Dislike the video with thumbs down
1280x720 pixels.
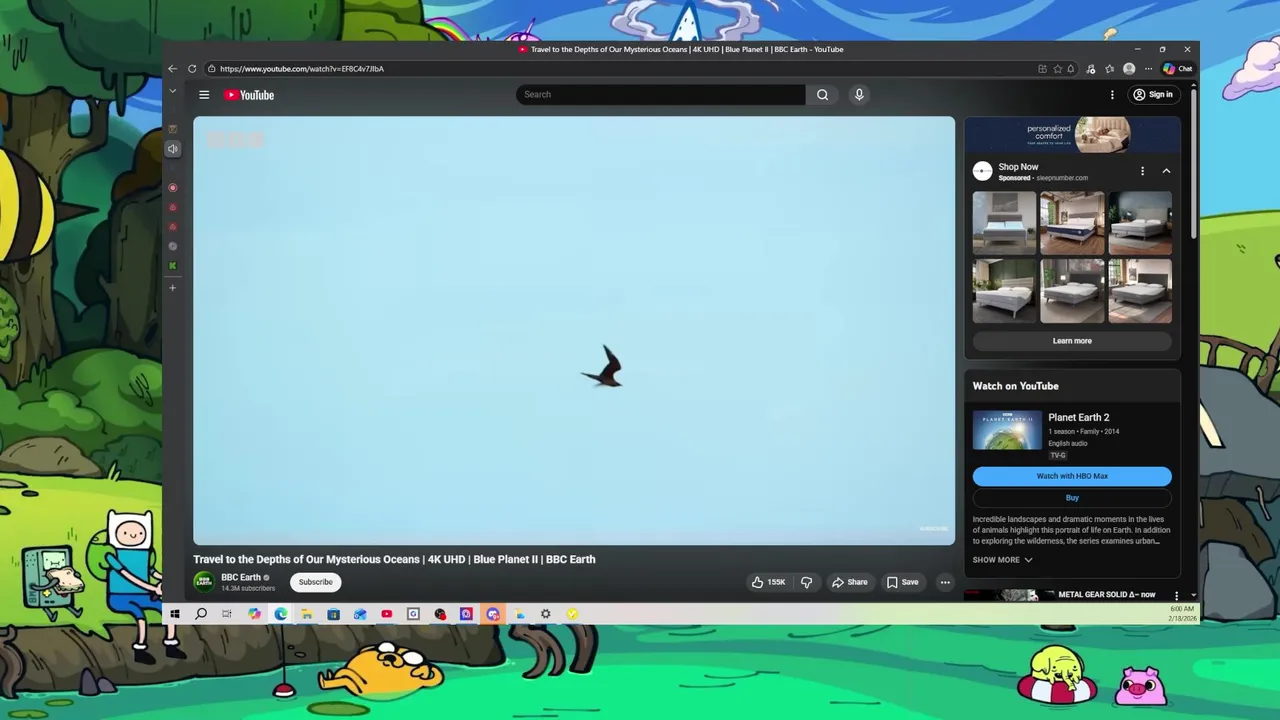[806, 582]
